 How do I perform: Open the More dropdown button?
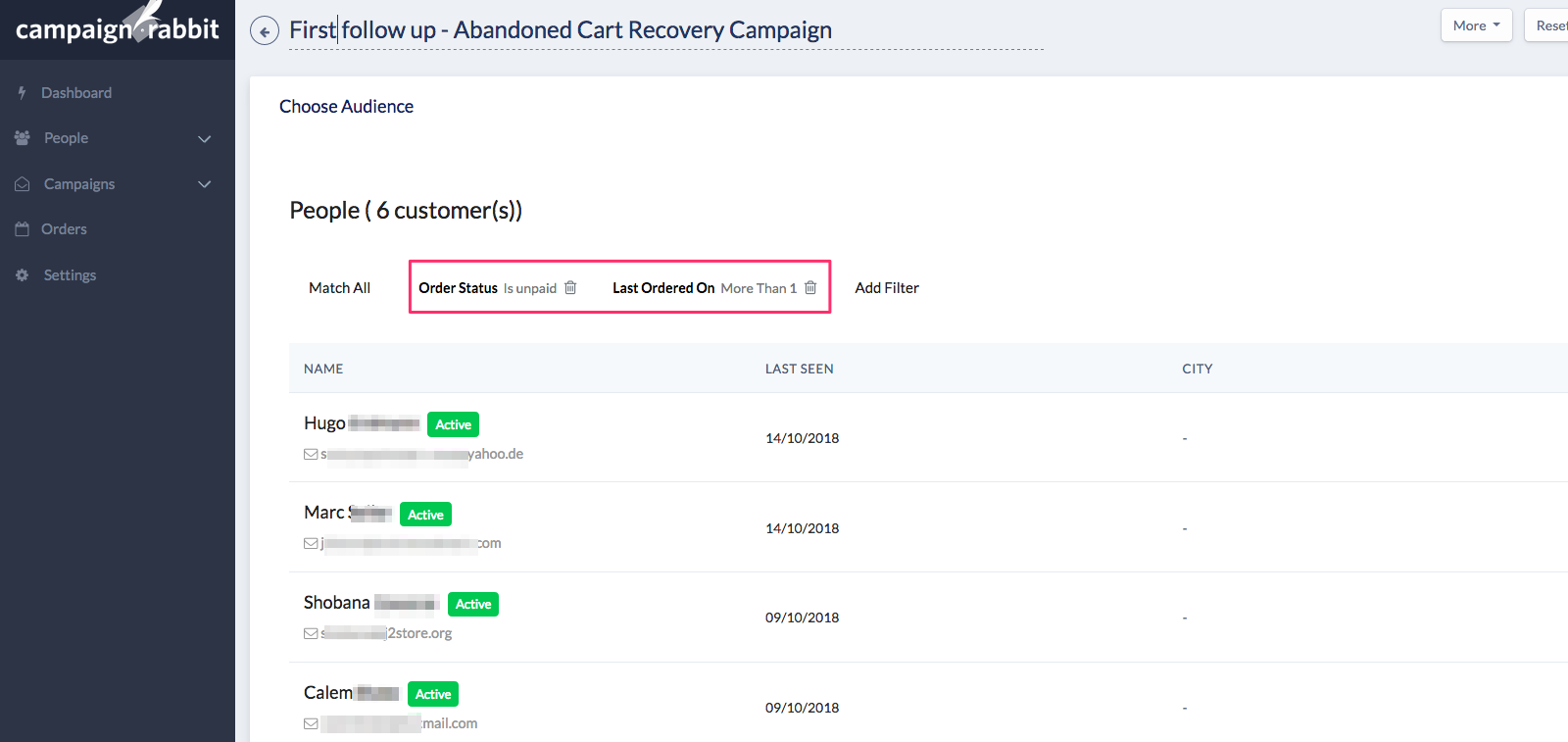pos(1476,25)
